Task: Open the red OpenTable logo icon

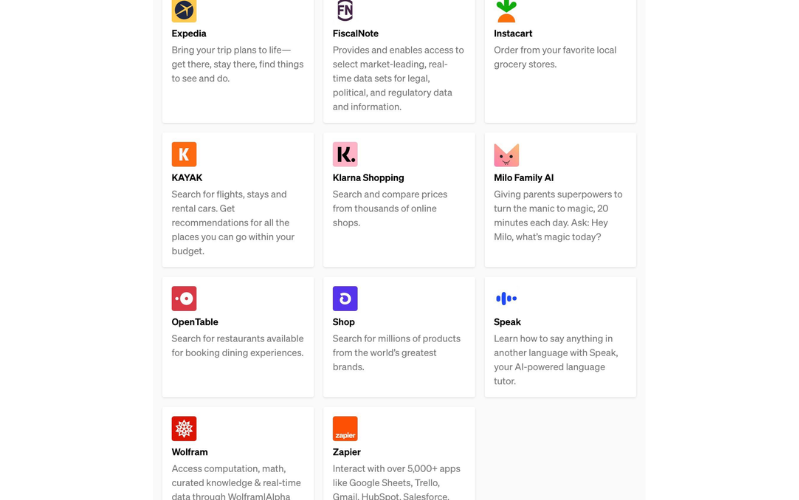Action: pos(184,299)
